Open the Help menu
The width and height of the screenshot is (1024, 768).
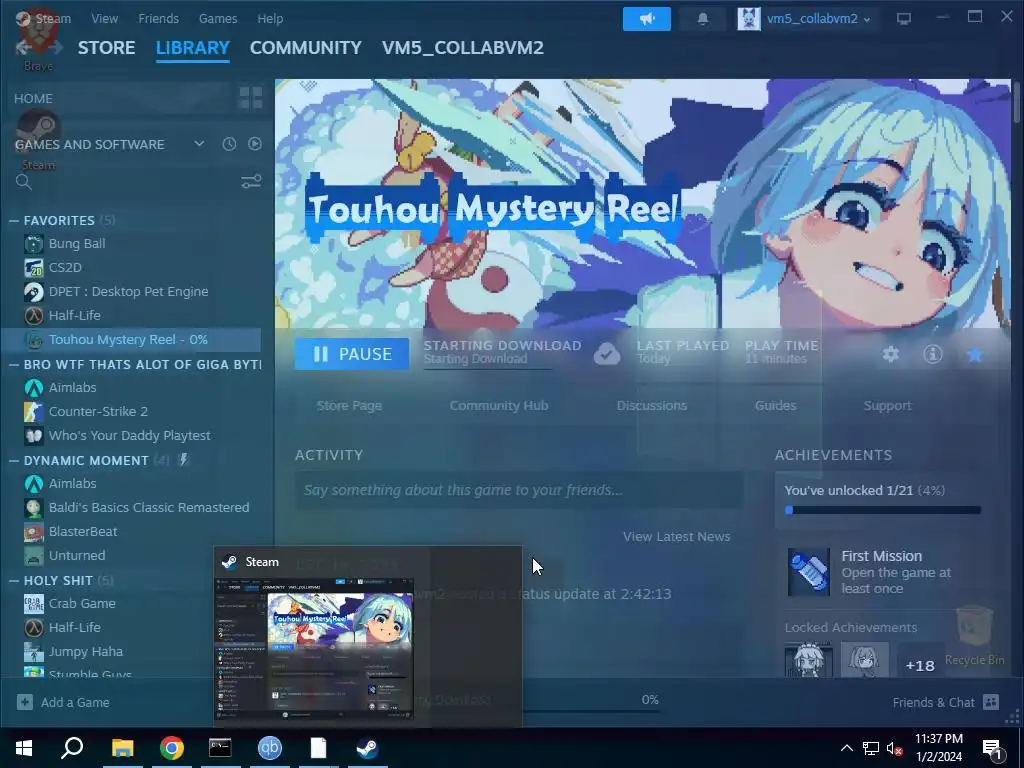[270, 19]
